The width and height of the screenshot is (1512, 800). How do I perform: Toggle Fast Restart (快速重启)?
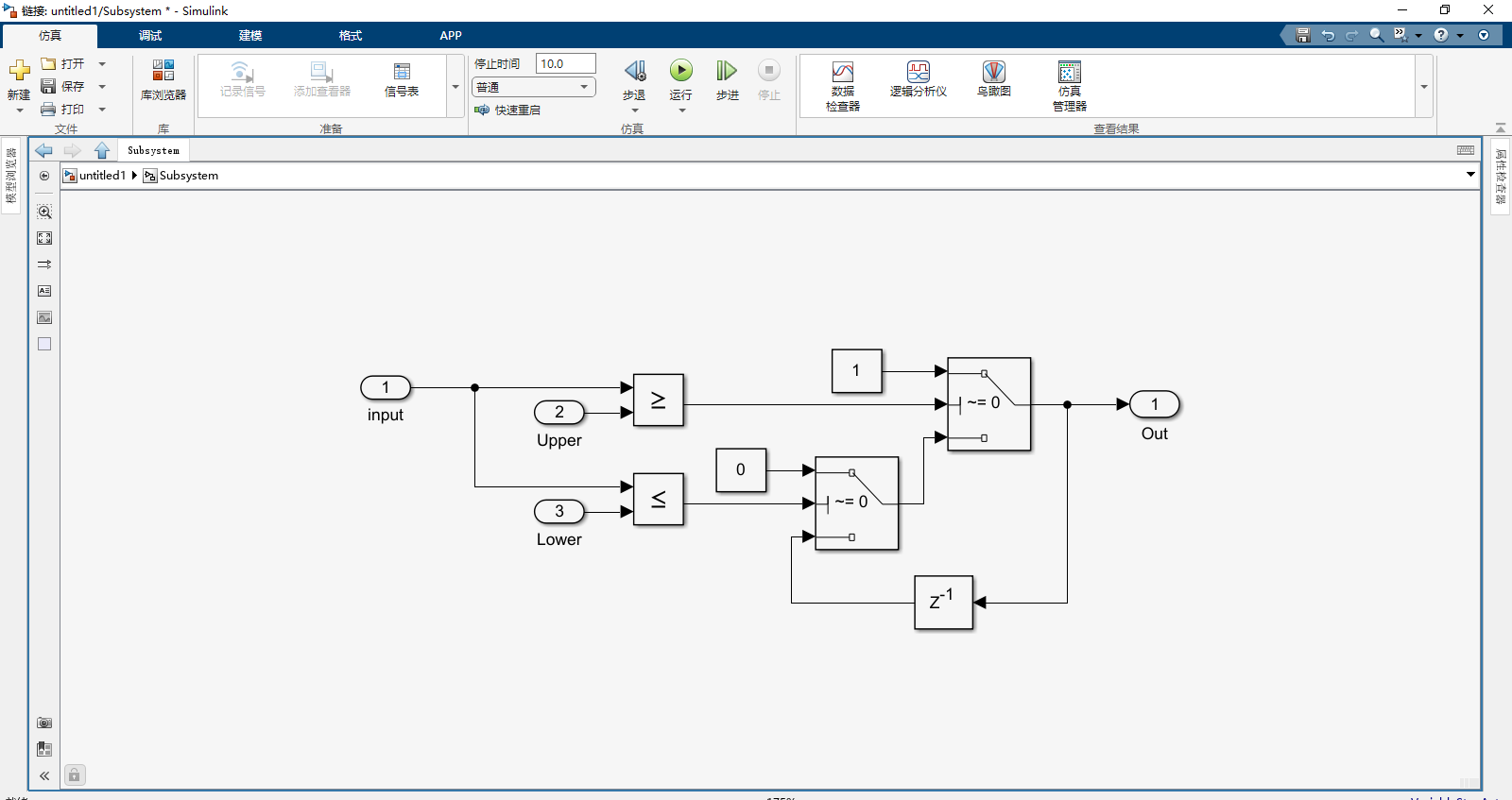[x=507, y=110]
